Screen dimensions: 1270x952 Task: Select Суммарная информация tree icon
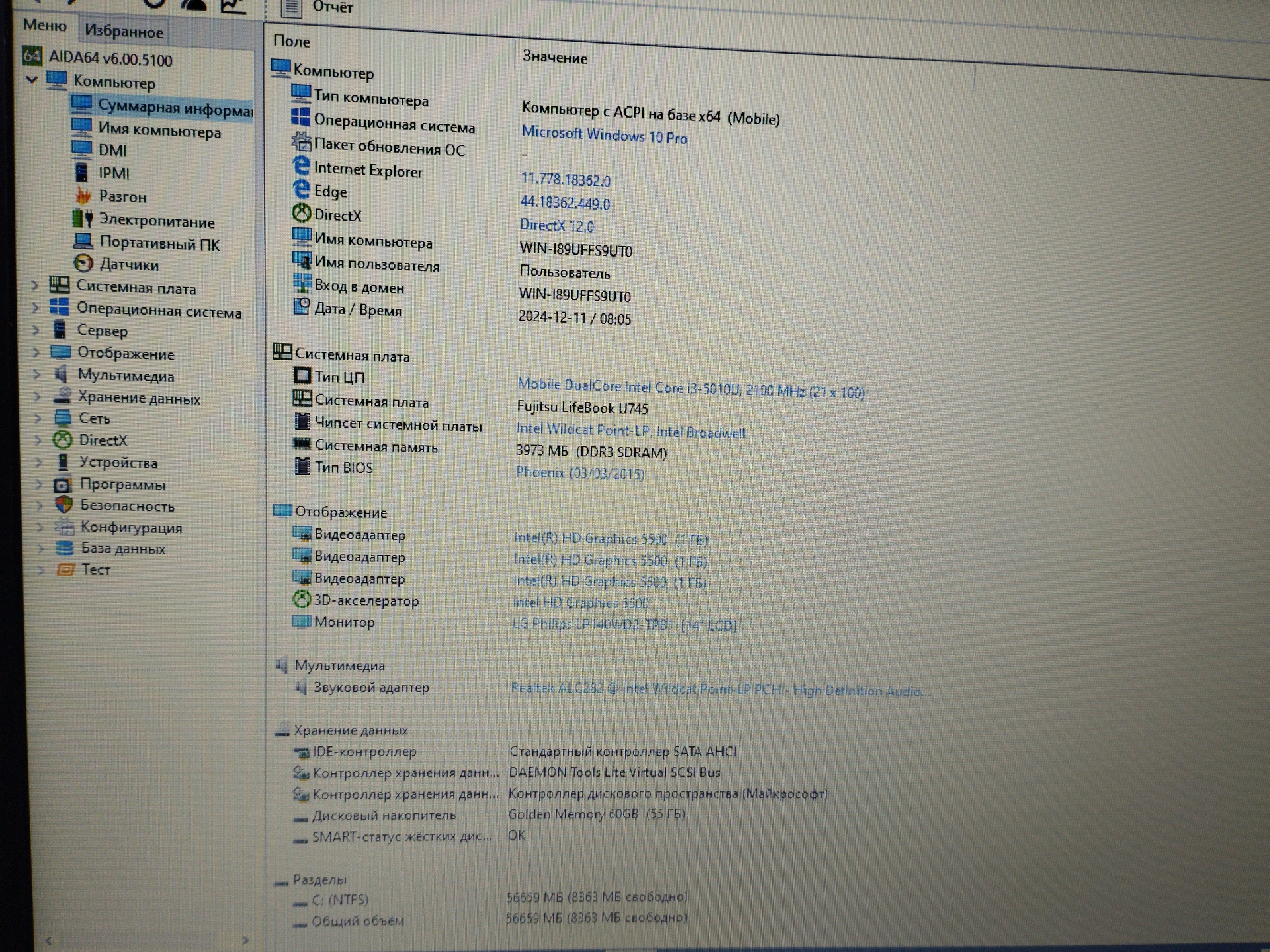pyautogui.click(x=81, y=104)
